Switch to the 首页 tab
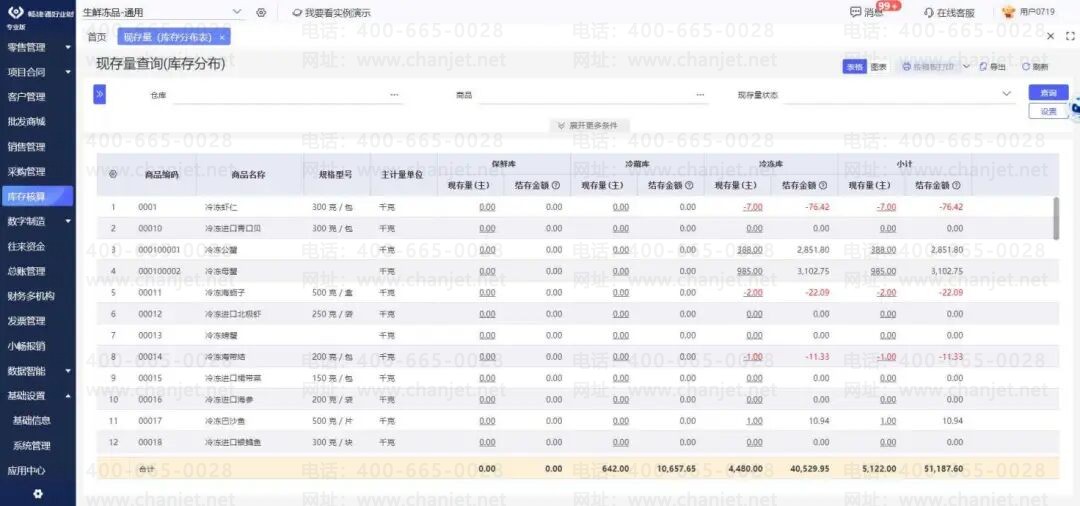The height and width of the screenshot is (506, 1080). click(97, 37)
